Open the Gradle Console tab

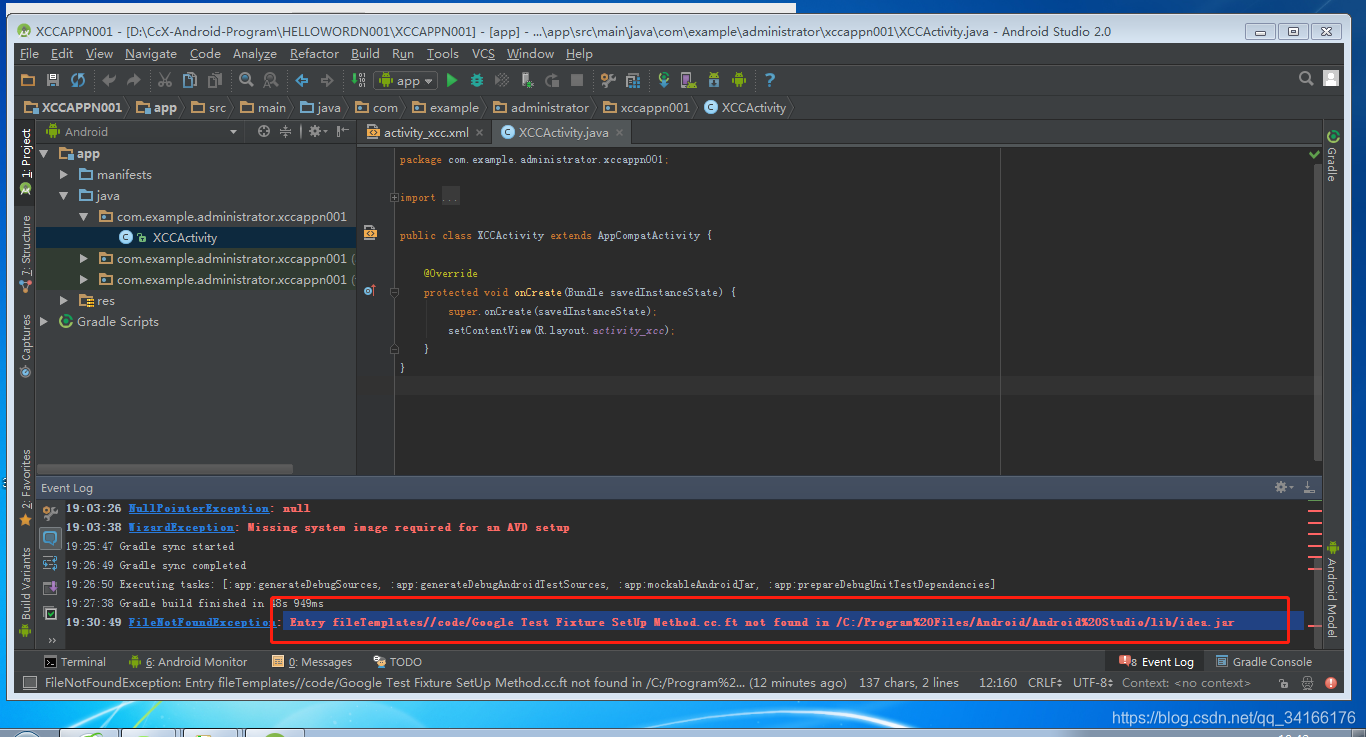pyautogui.click(x=1263, y=662)
